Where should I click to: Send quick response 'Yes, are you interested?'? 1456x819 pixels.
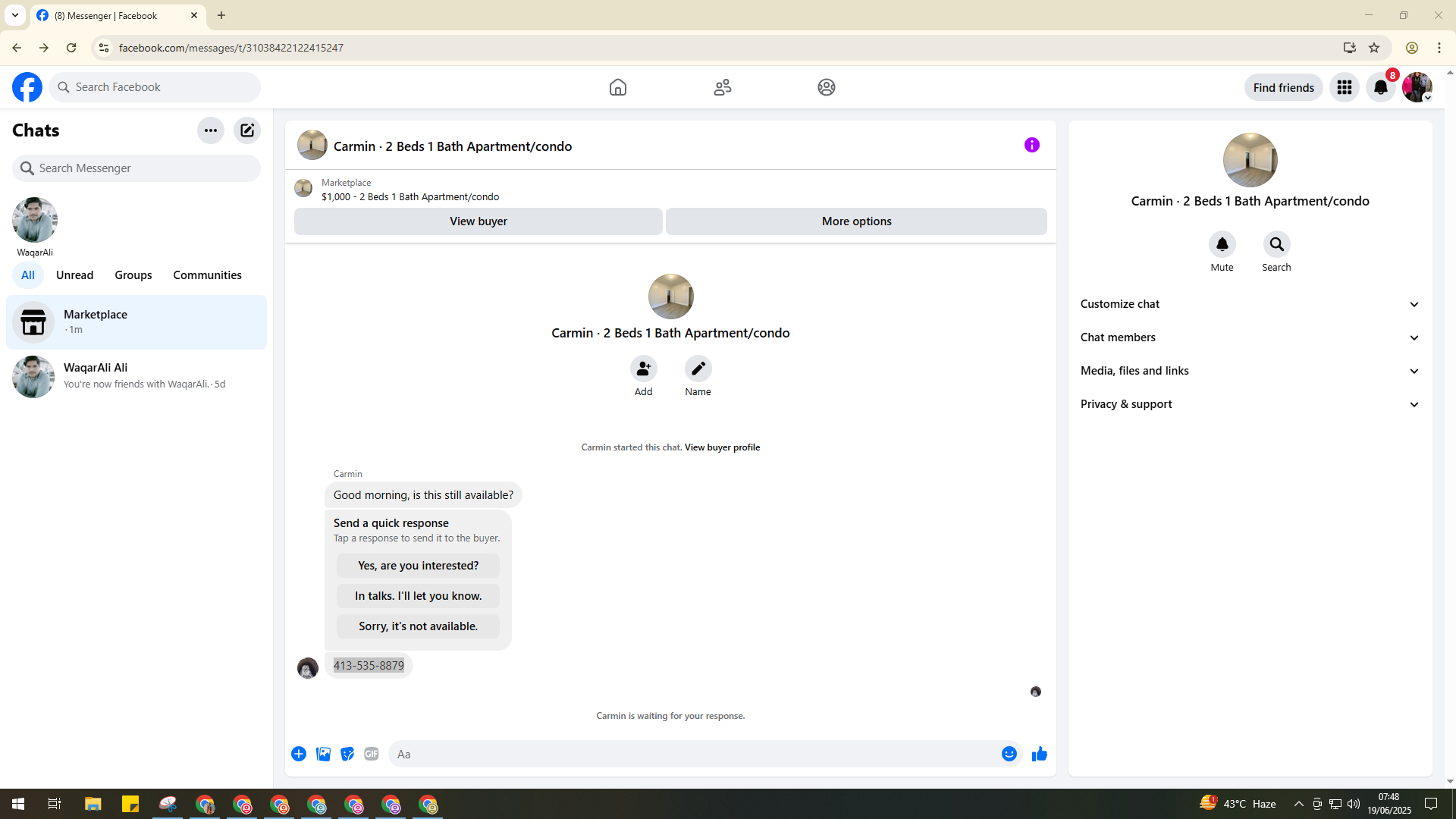coord(419,566)
